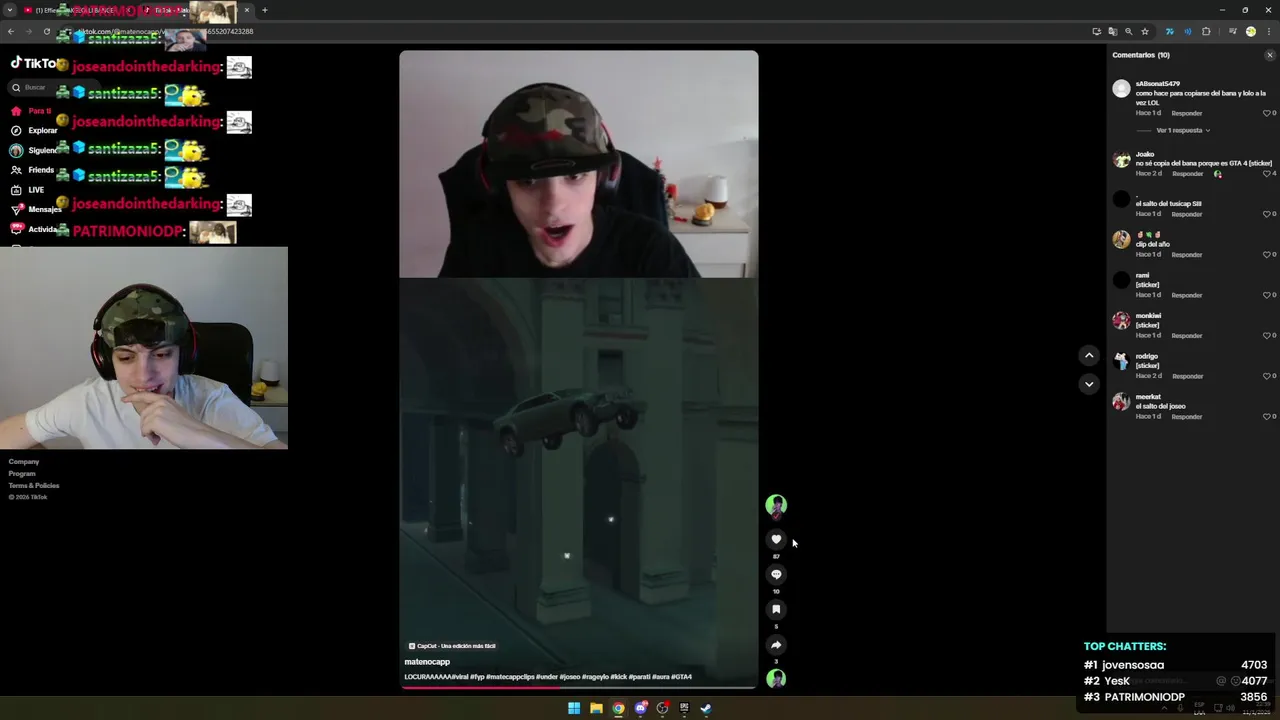
Task: Reply to sABsonat5479's comment
Action: click(x=1187, y=113)
